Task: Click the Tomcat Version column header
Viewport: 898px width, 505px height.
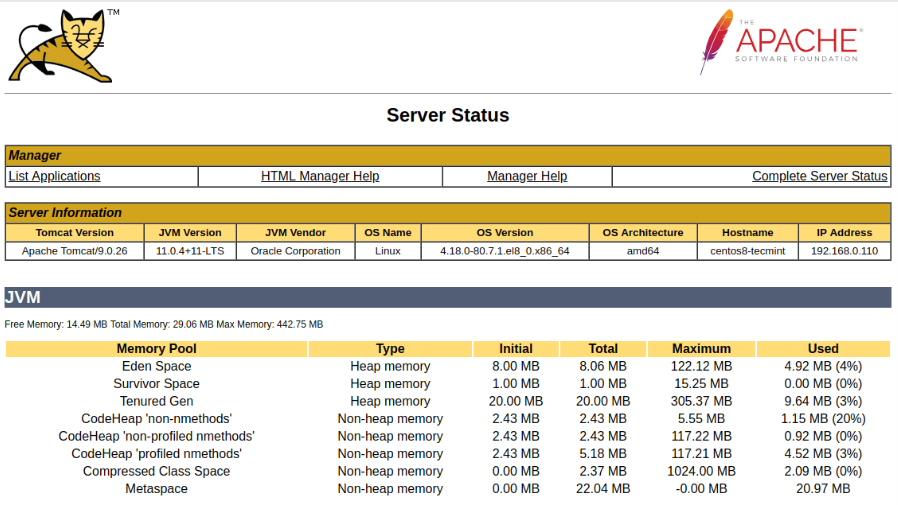Action: [x=74, y=232]
